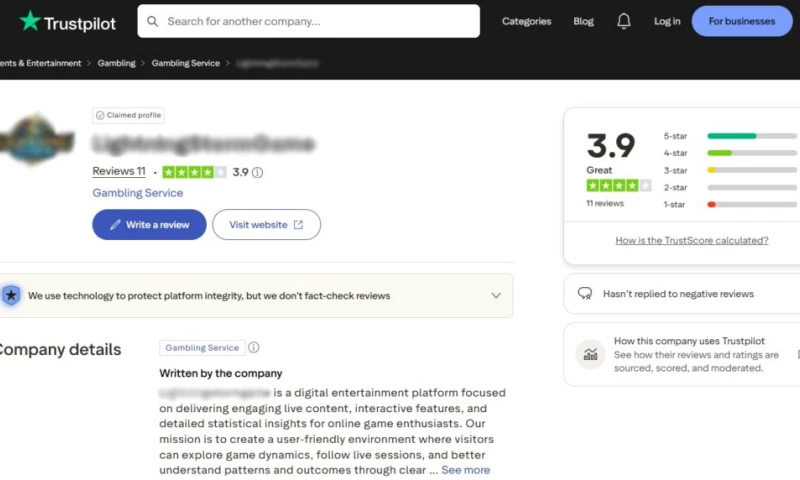Open the Events & Entertainment breadcrumb
The image size is (800, 480).
pyautogui.click(x=40, y=63)
